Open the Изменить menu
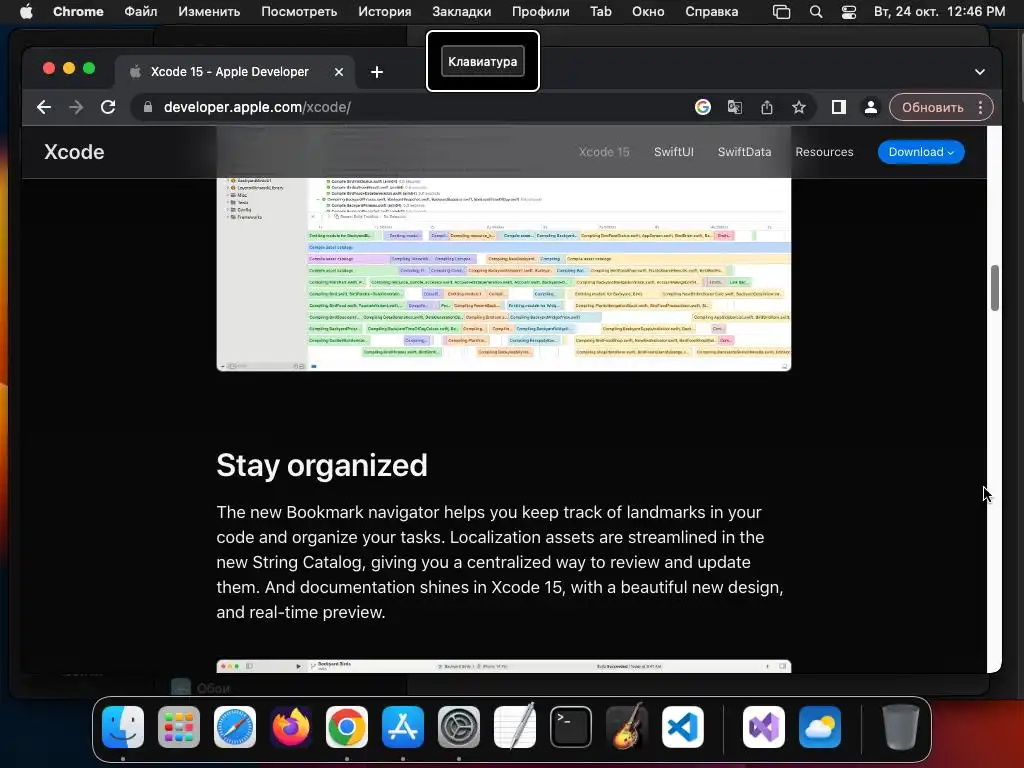 pyautogui.click(x=209, y=12)
